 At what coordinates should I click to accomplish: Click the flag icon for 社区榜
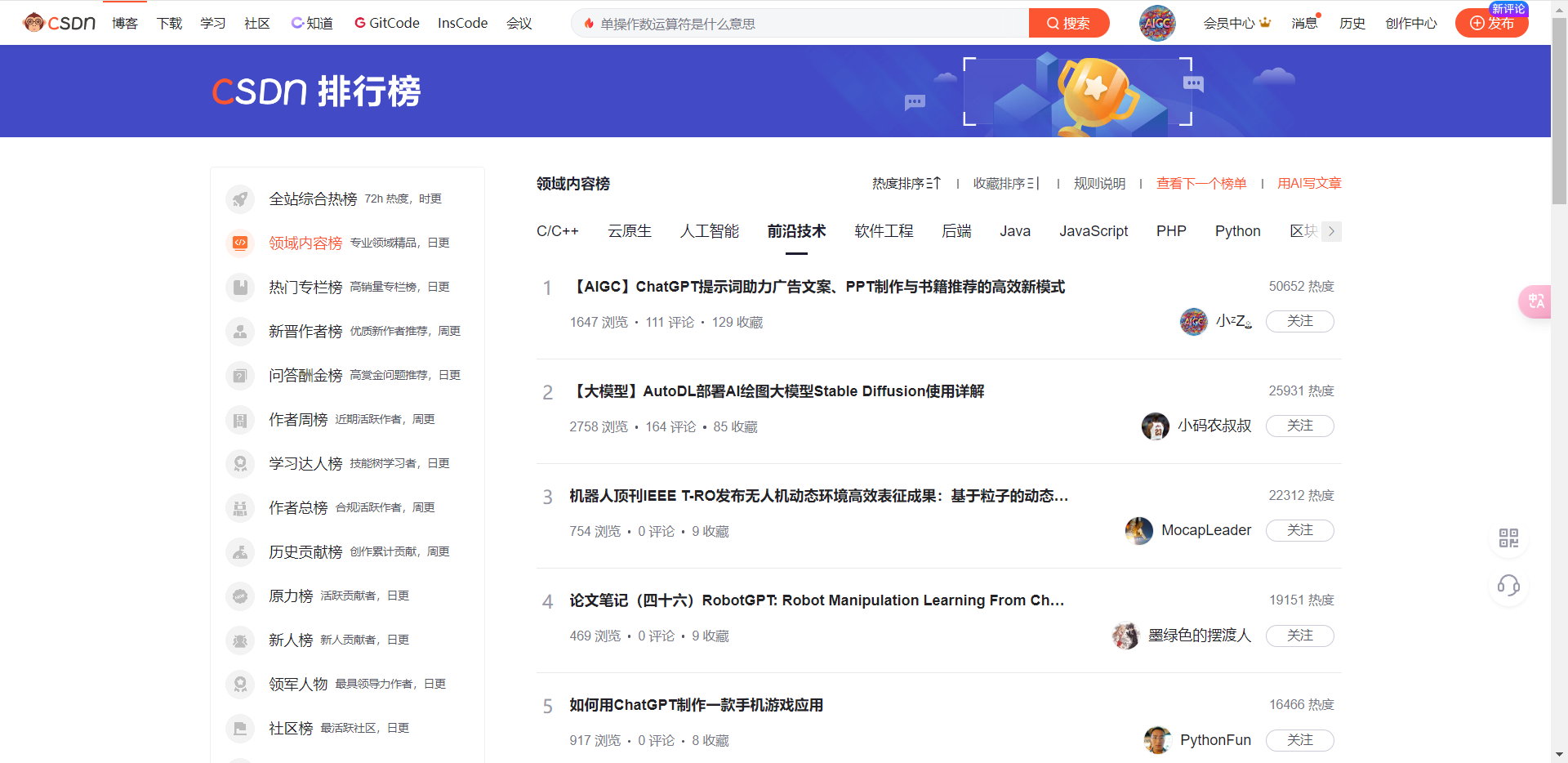click(x=240, y=728)
